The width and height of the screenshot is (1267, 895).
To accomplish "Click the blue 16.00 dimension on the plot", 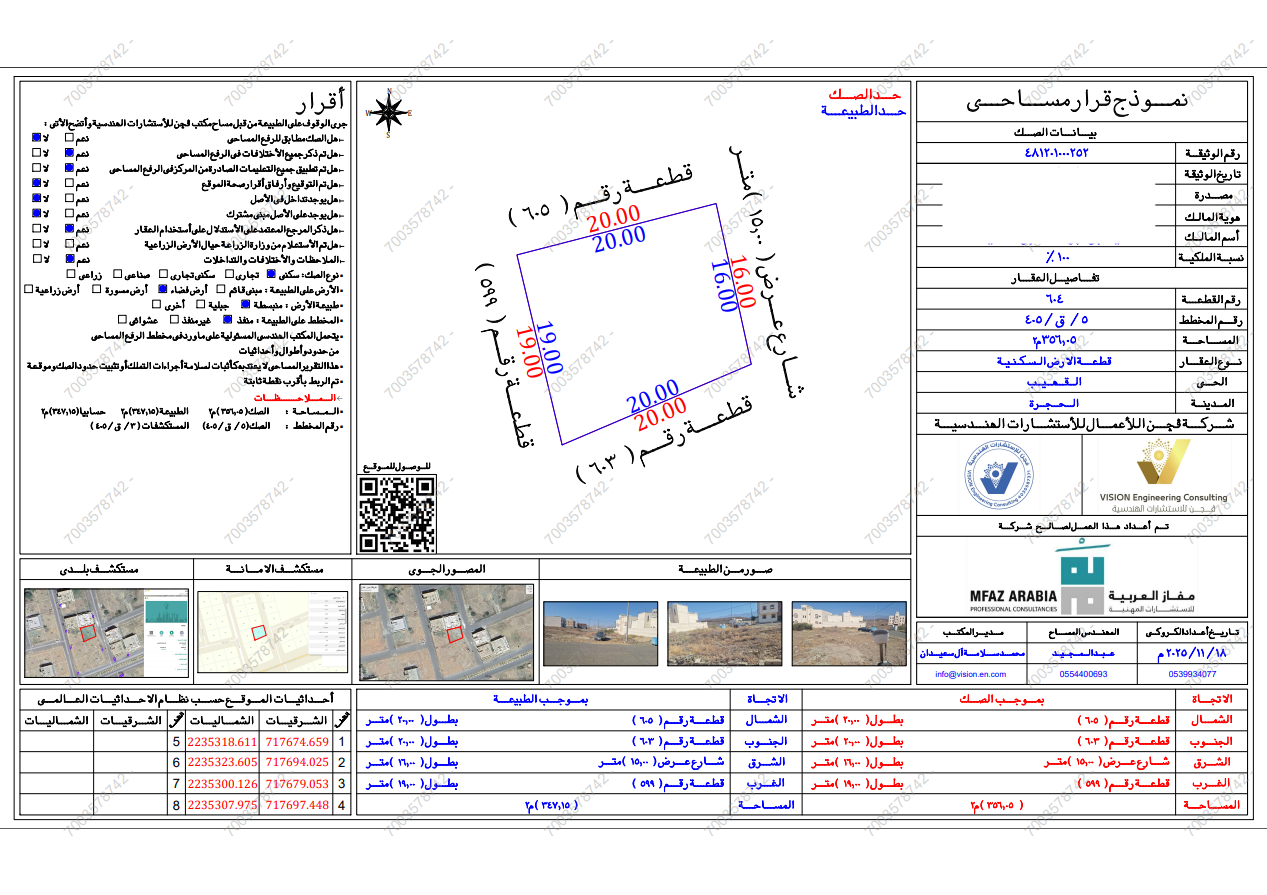I will pyautogui.click(x=727, y=287).
